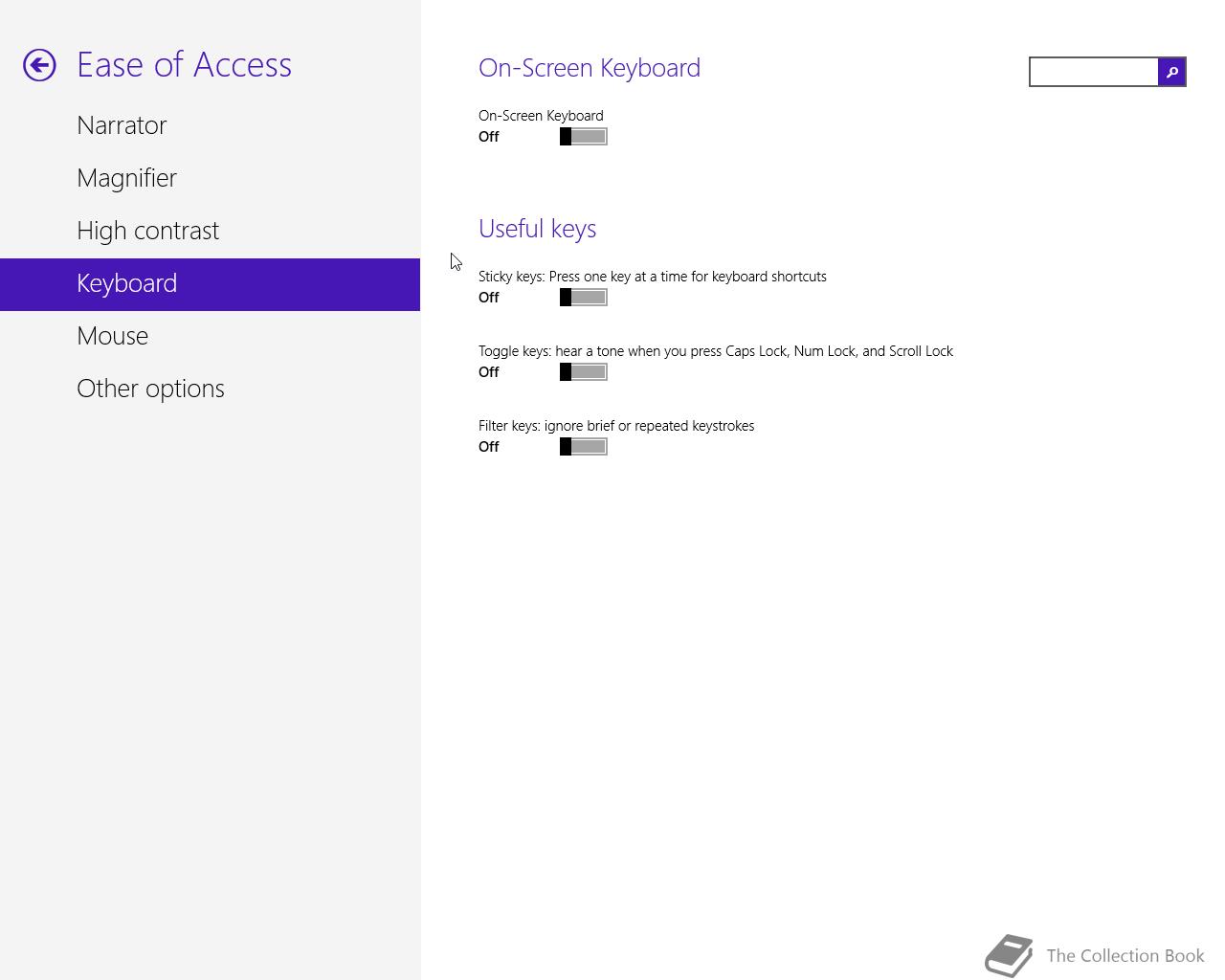
Task: Click the Ease of Access page title
Action: [x=184, y=65]
